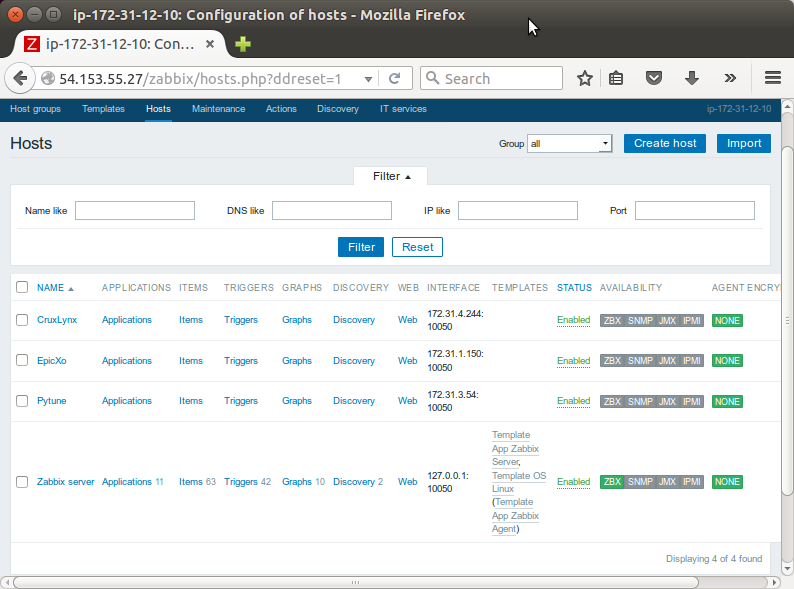
Task: Click SNMP badge for EpicXo
Action: (640, 361)
